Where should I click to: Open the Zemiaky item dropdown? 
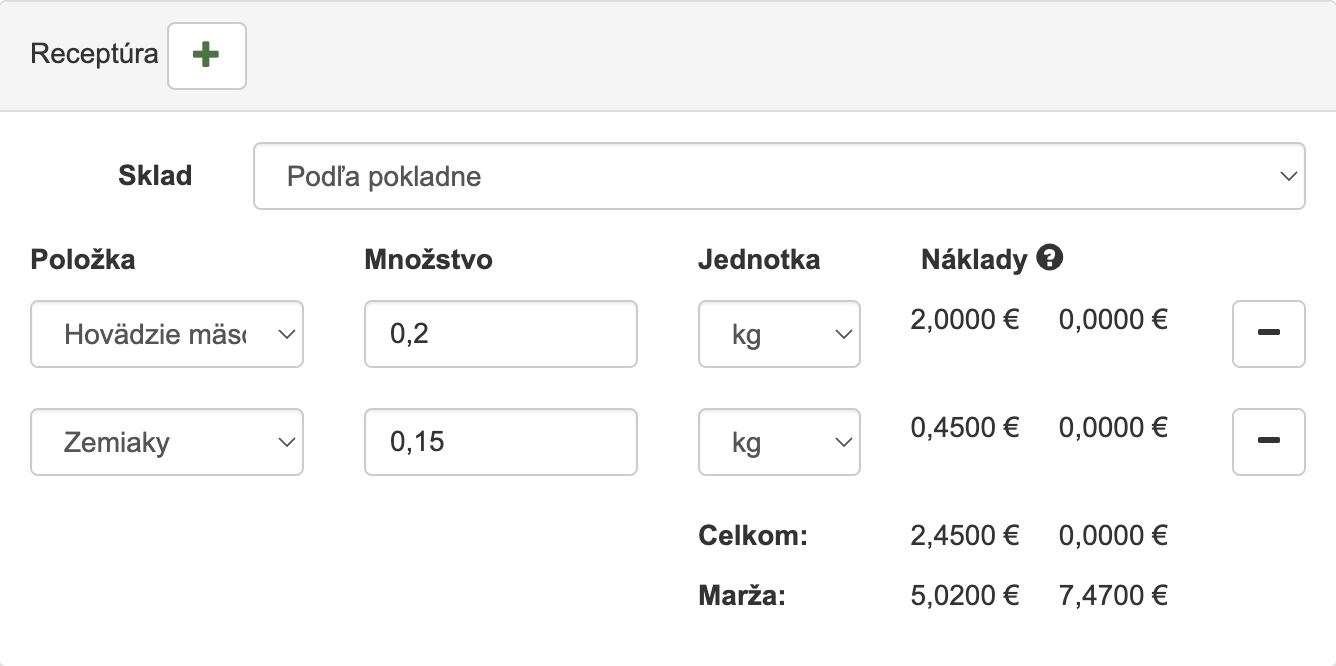[167, 442]
